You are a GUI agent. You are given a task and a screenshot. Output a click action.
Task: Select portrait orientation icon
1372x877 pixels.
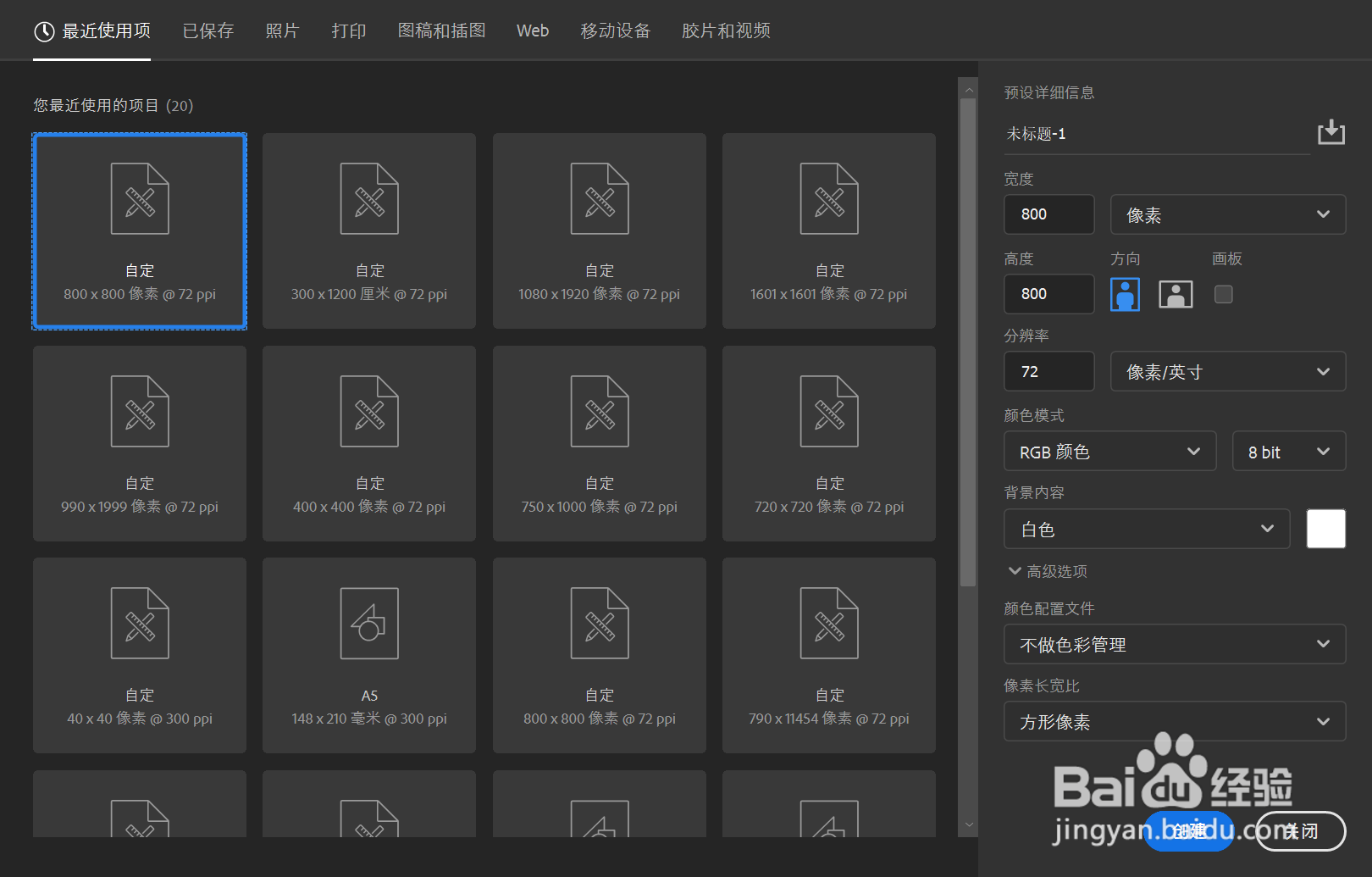click(x=1125, y=294)
